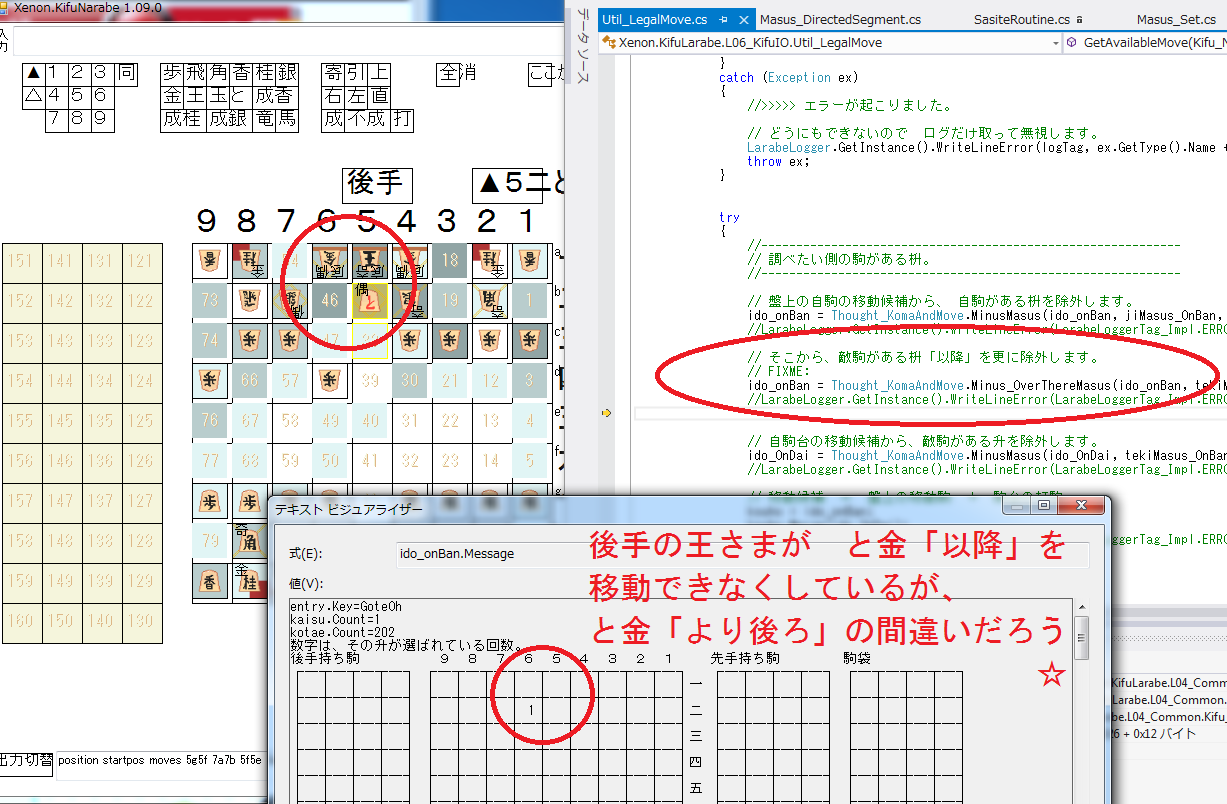Choose the 成銀 promoted silver button
Viewport: 1227px width, 804px height.
click(230, 120)
